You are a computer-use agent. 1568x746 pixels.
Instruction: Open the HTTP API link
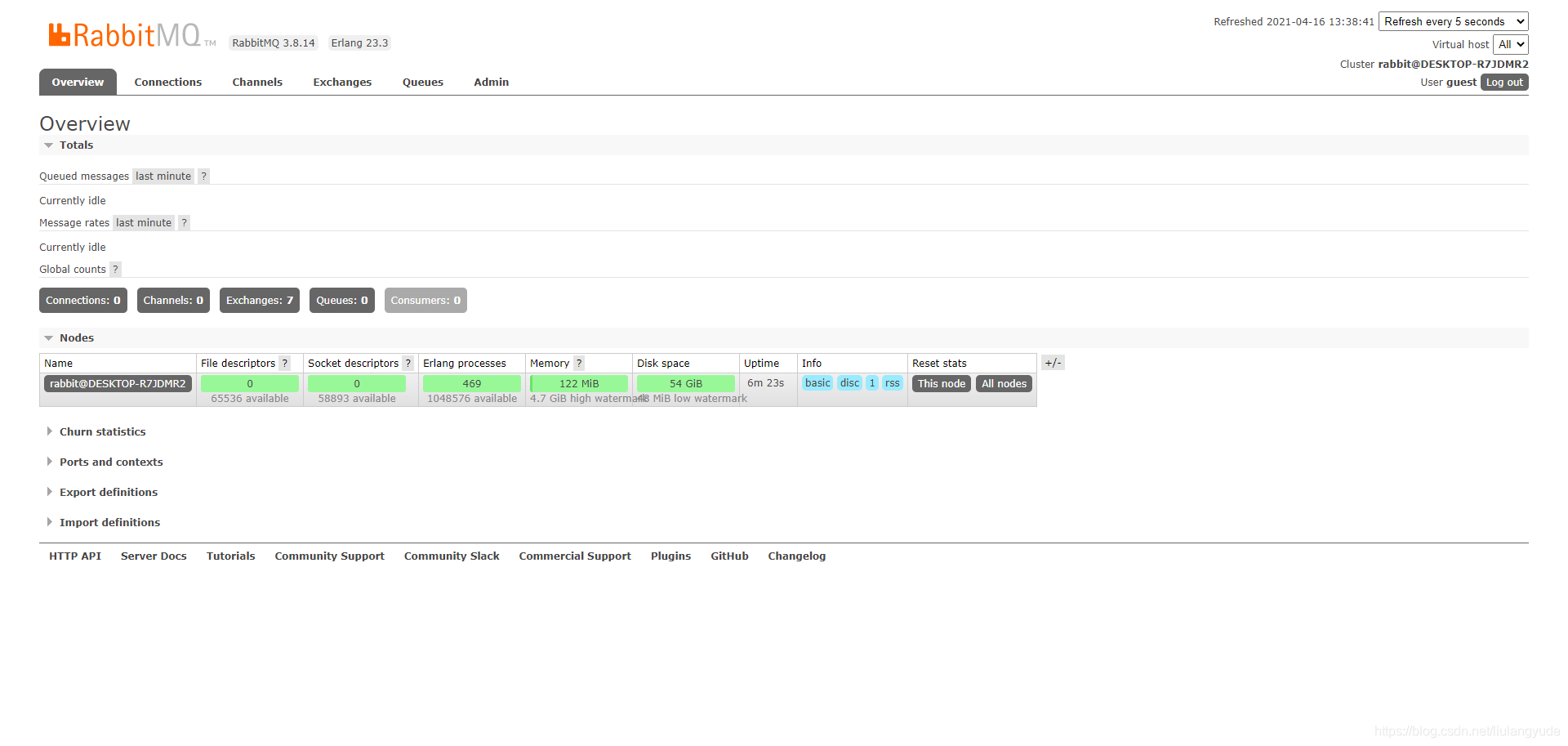75,556
